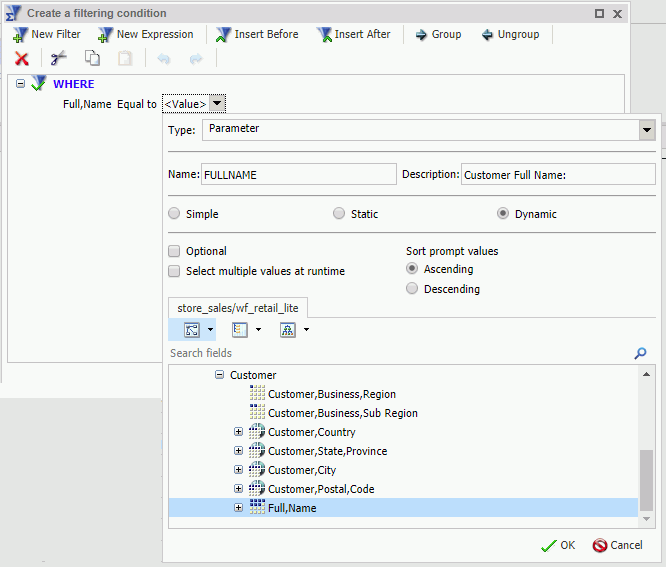Choose Descending sort order
Viewport: 666px width, 567px height.
[x=412, y=289]
